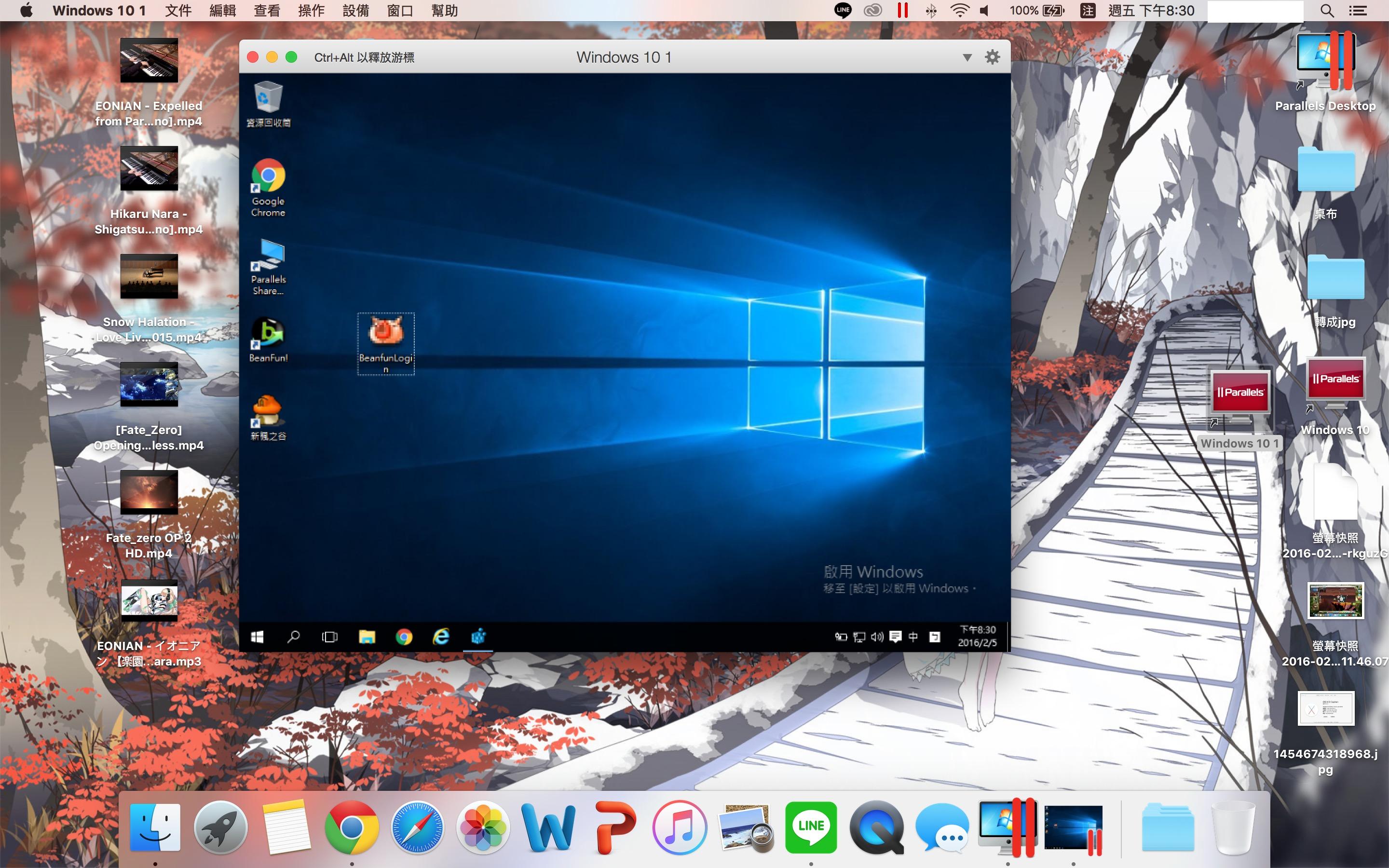Open the Bluetooth menu bar icon
This screenshot has height=868, width=1389.
(932, 10)
